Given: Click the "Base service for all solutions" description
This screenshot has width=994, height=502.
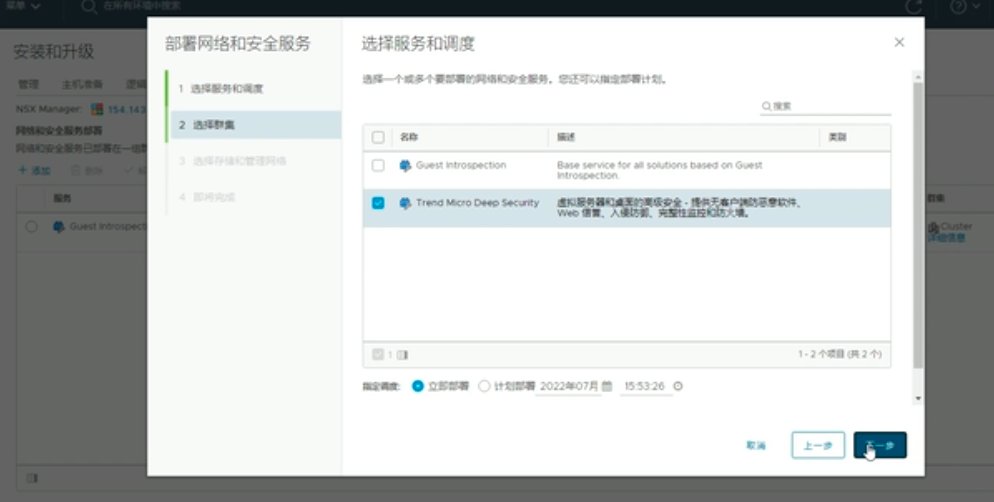Looking at the screenshot, I should (659, 170).
